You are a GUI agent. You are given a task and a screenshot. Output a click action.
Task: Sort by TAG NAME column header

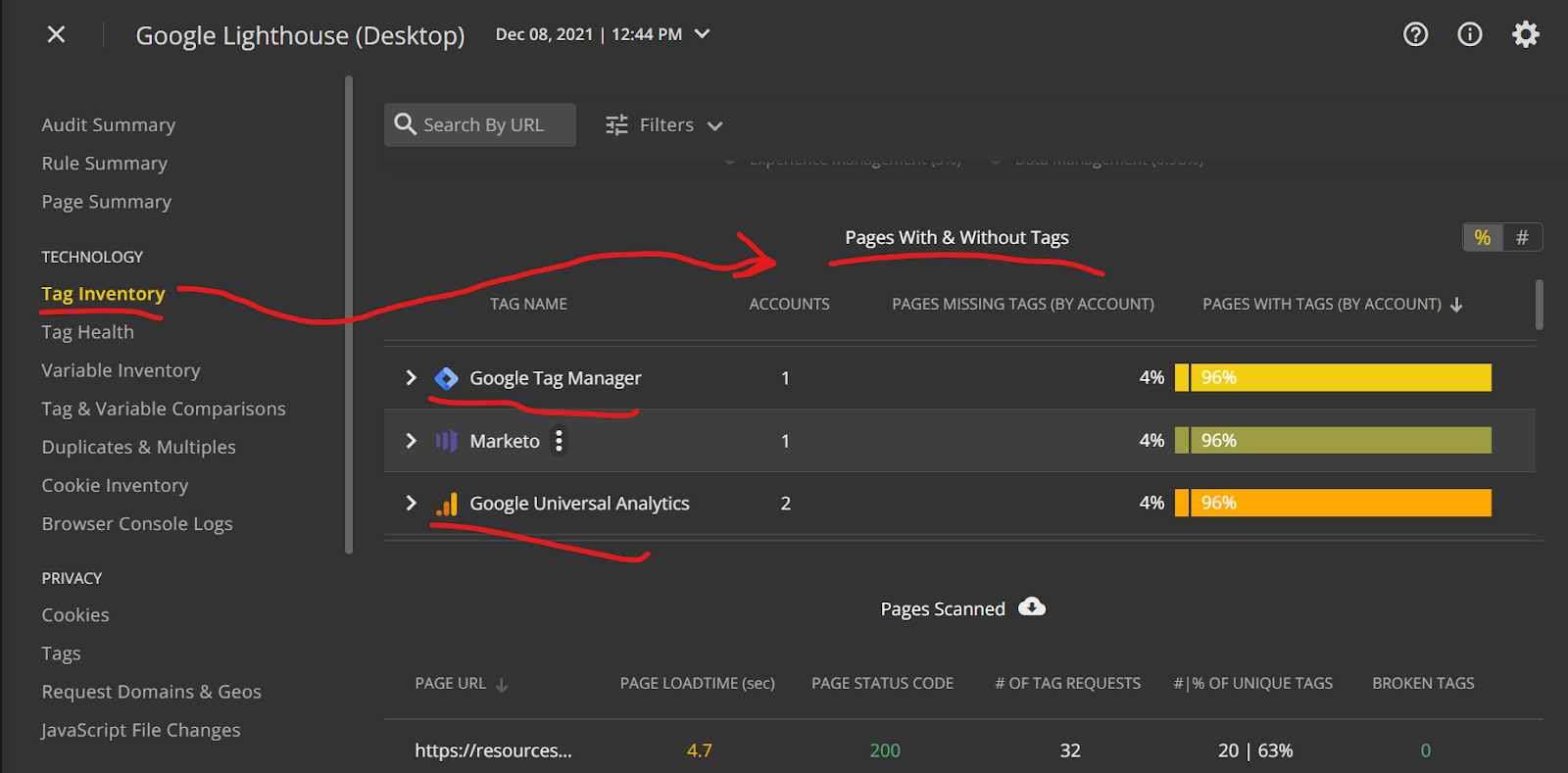(528, 305)
